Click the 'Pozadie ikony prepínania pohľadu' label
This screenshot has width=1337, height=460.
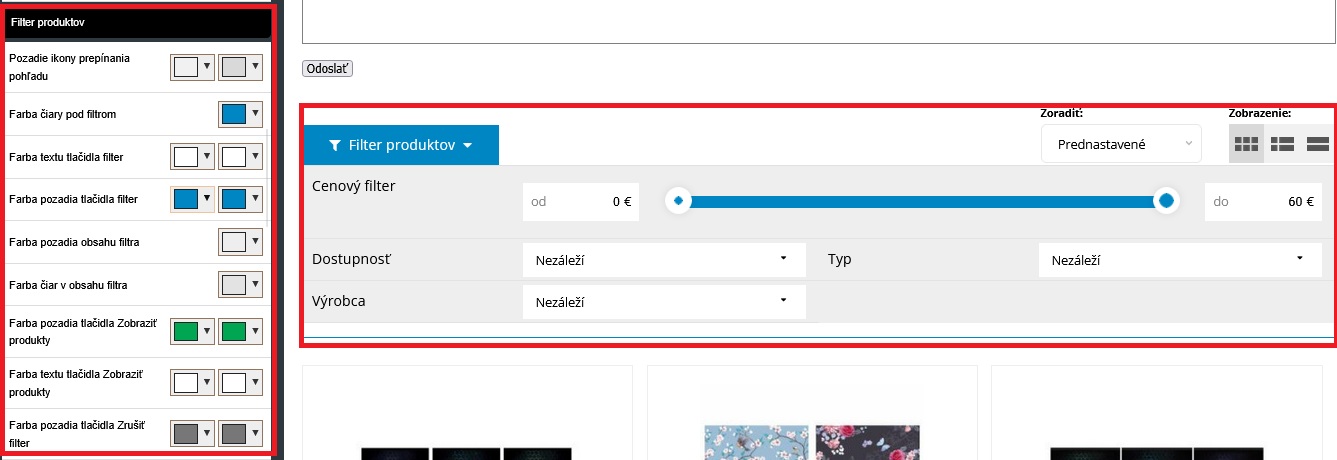[x=69, y=67]
